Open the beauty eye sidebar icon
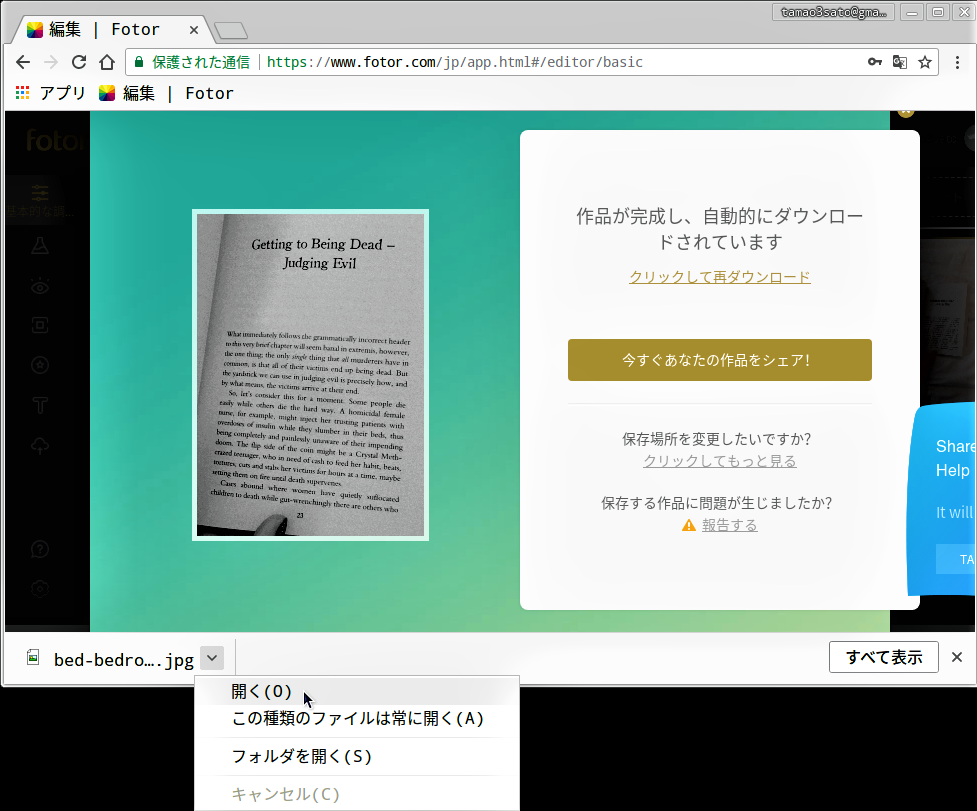This screenshot has height=811, width=977. pos(40,286)
